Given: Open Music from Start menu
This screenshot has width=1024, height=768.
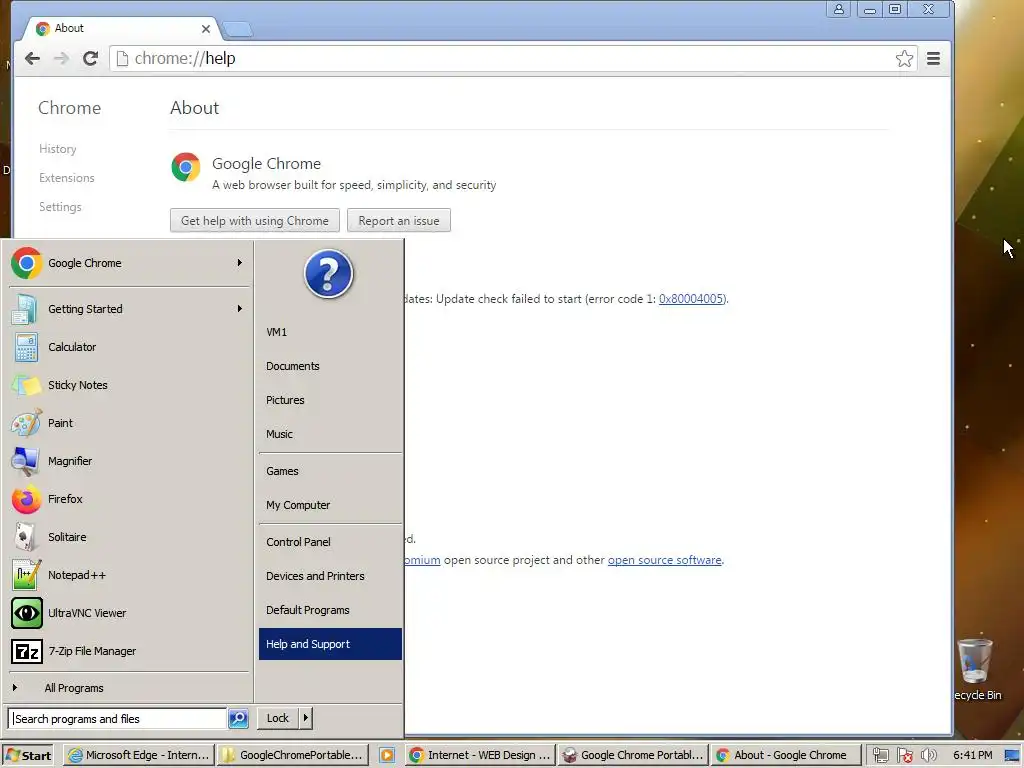Looking at the screenshot, I should (330, 434).
